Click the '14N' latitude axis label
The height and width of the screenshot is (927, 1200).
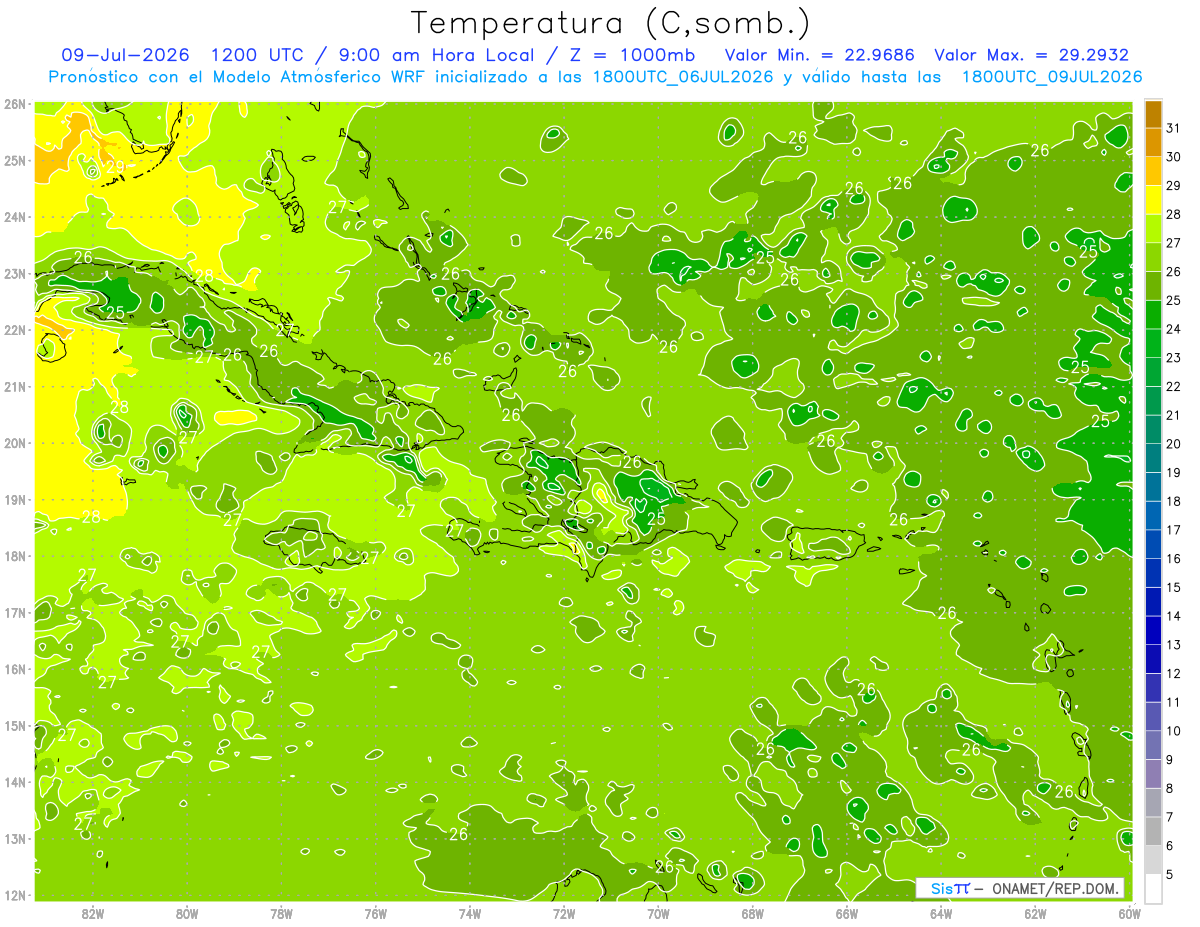[x=15, y=782]
